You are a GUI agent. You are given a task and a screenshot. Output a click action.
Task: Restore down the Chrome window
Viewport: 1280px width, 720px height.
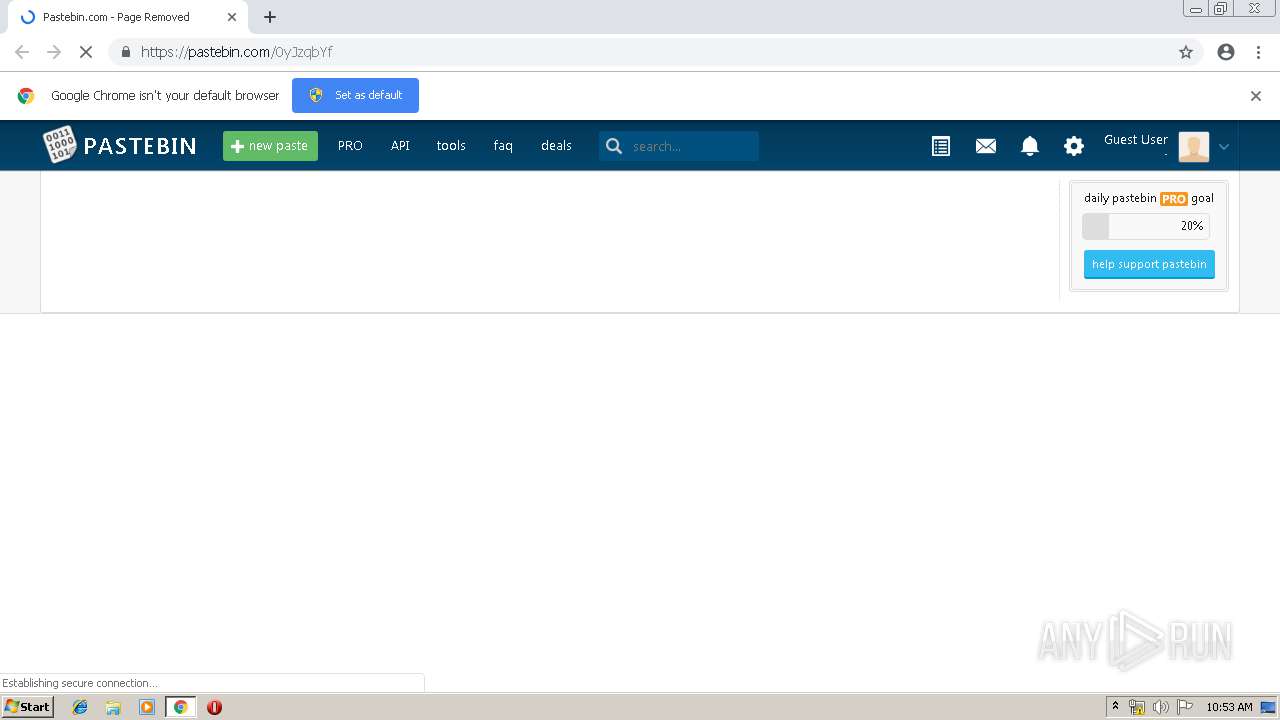pyautogui.click(x=1221, y=9)
